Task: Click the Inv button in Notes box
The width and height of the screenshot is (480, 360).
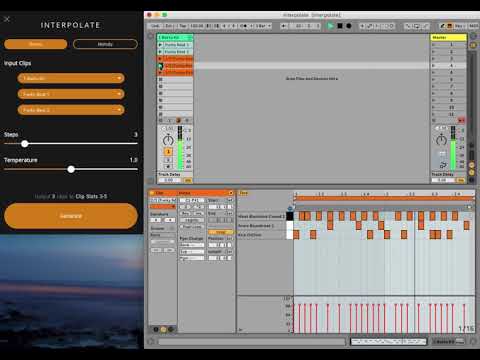Action: click(198, 213)
